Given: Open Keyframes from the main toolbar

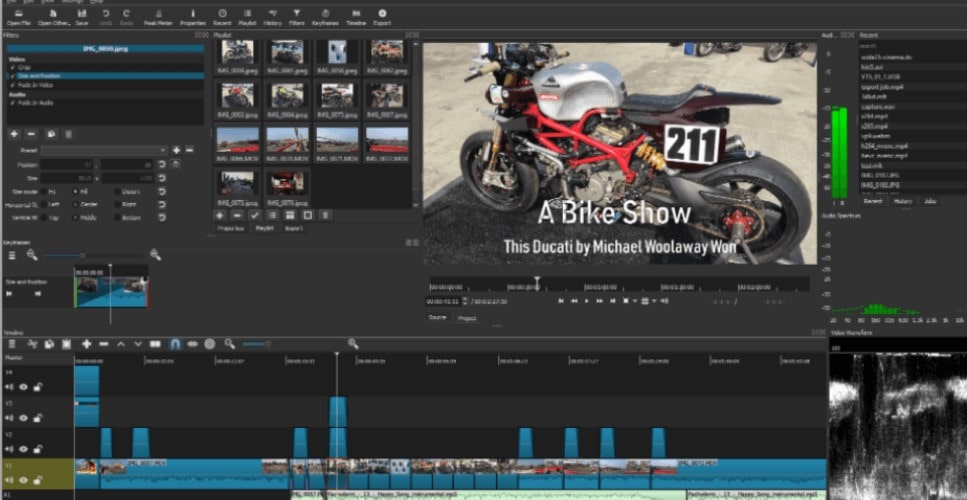Looking at the screenshot, I should (x=325, y=14).
